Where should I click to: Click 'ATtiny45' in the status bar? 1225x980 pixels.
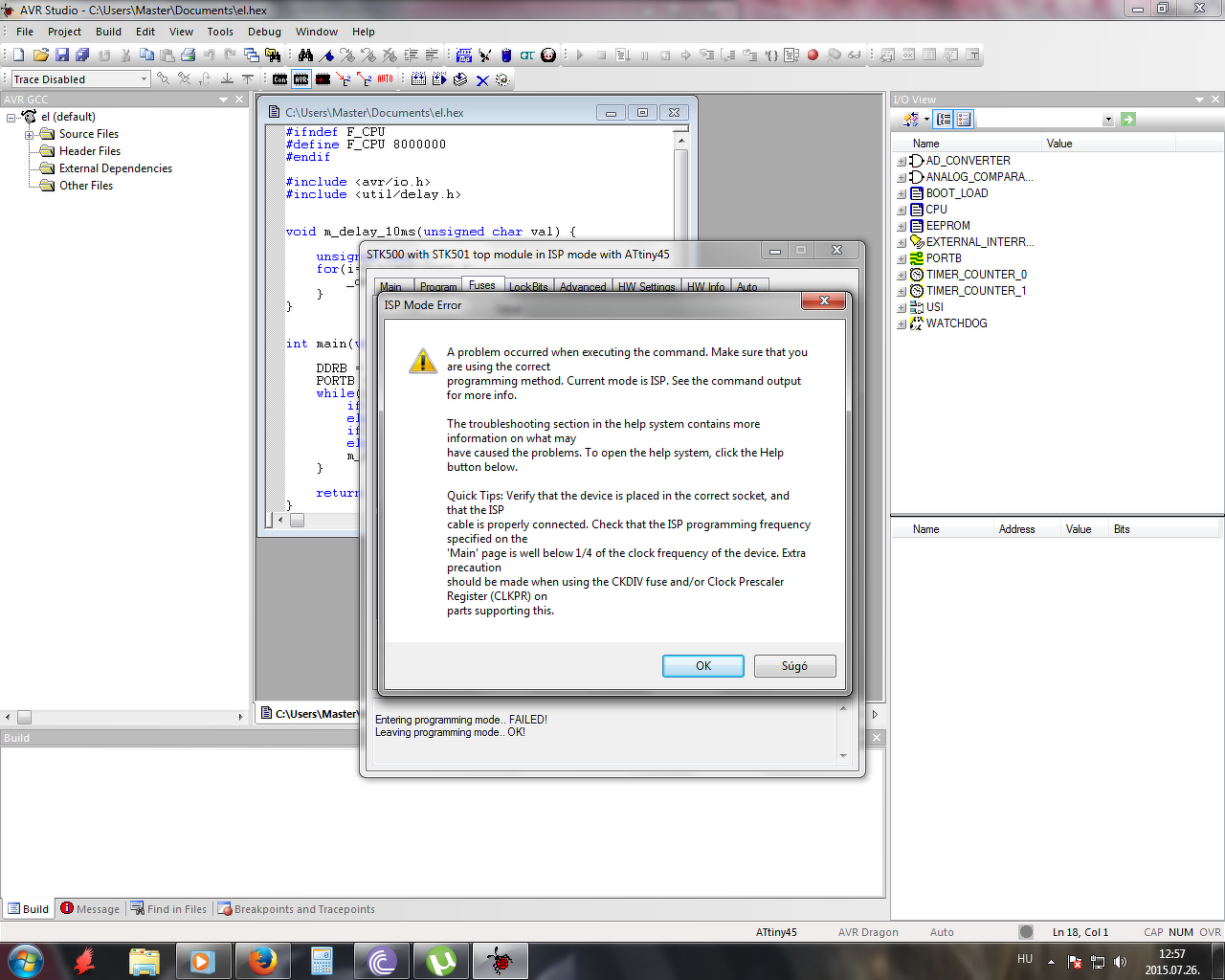point(776,932)
